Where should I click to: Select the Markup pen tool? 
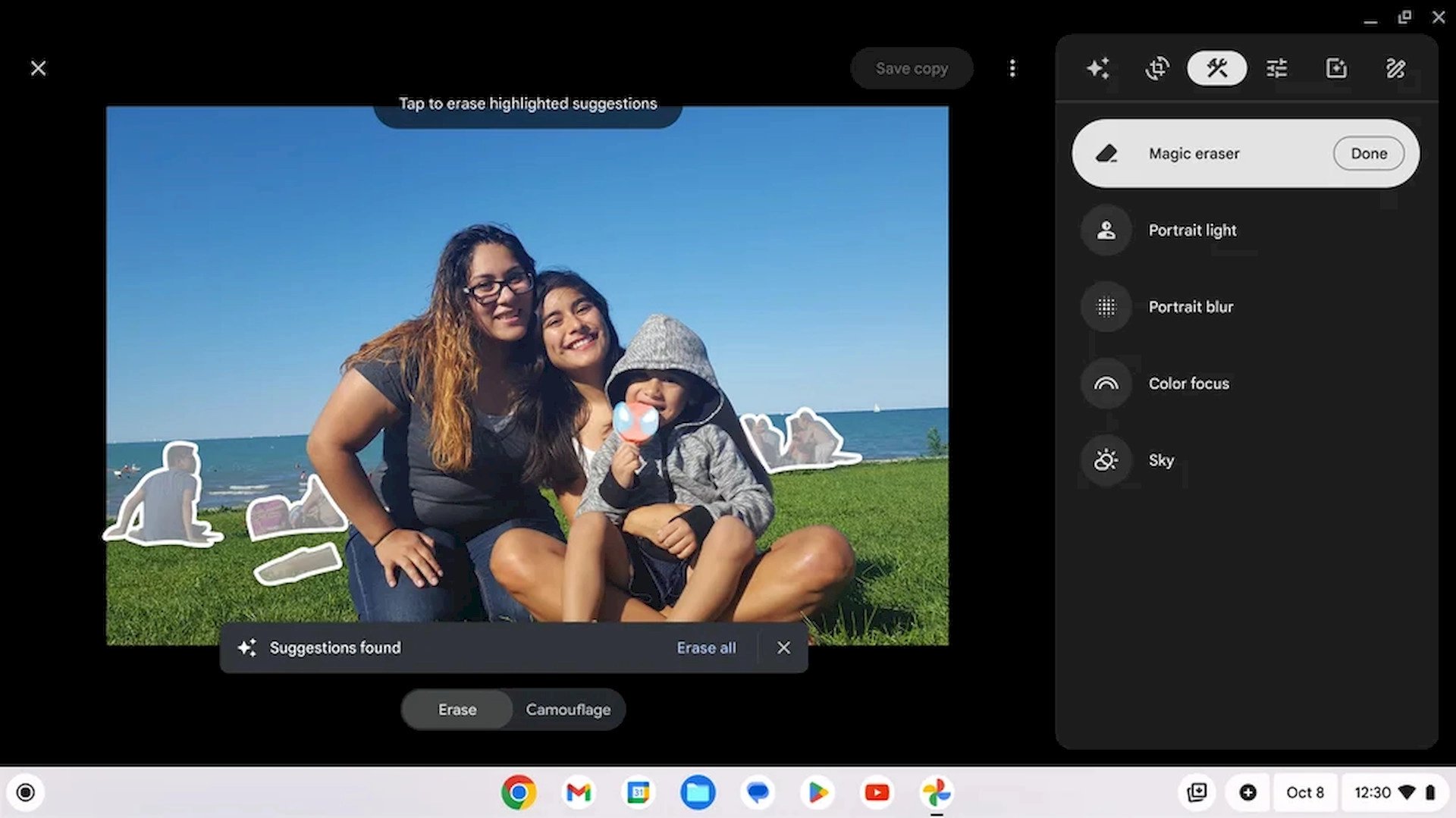pos(1395,68)
